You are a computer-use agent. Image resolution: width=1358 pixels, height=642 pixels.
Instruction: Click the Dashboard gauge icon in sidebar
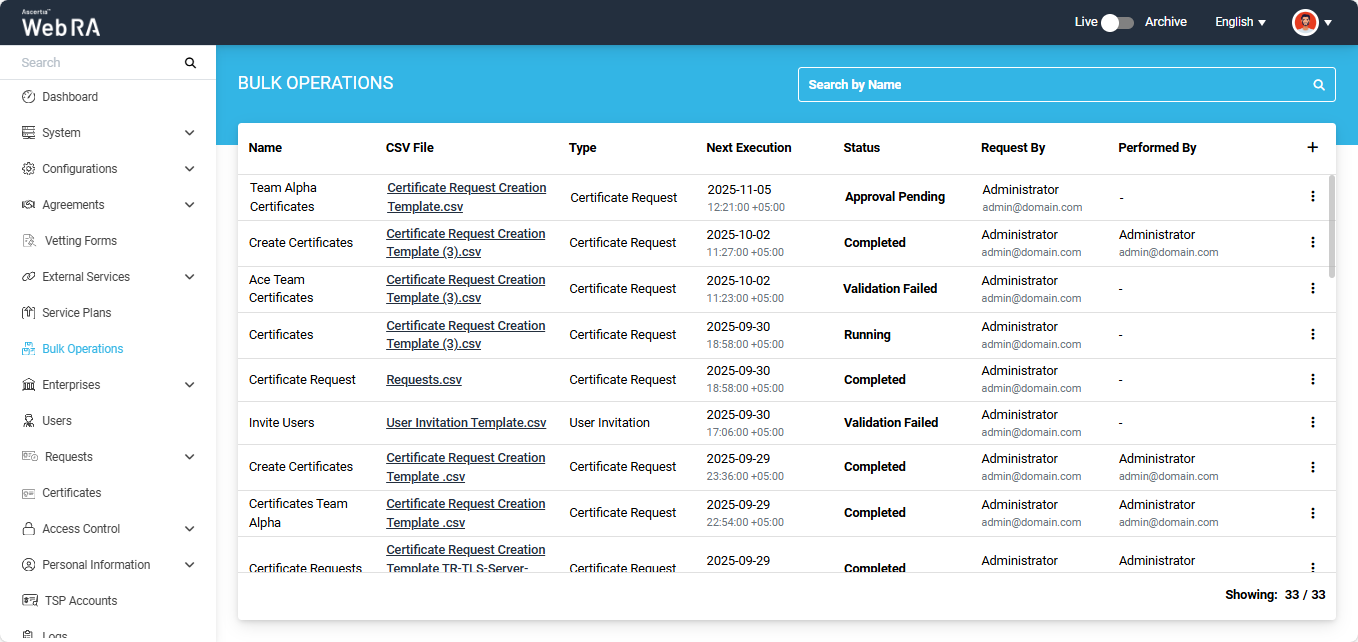[x=28, y=97]
